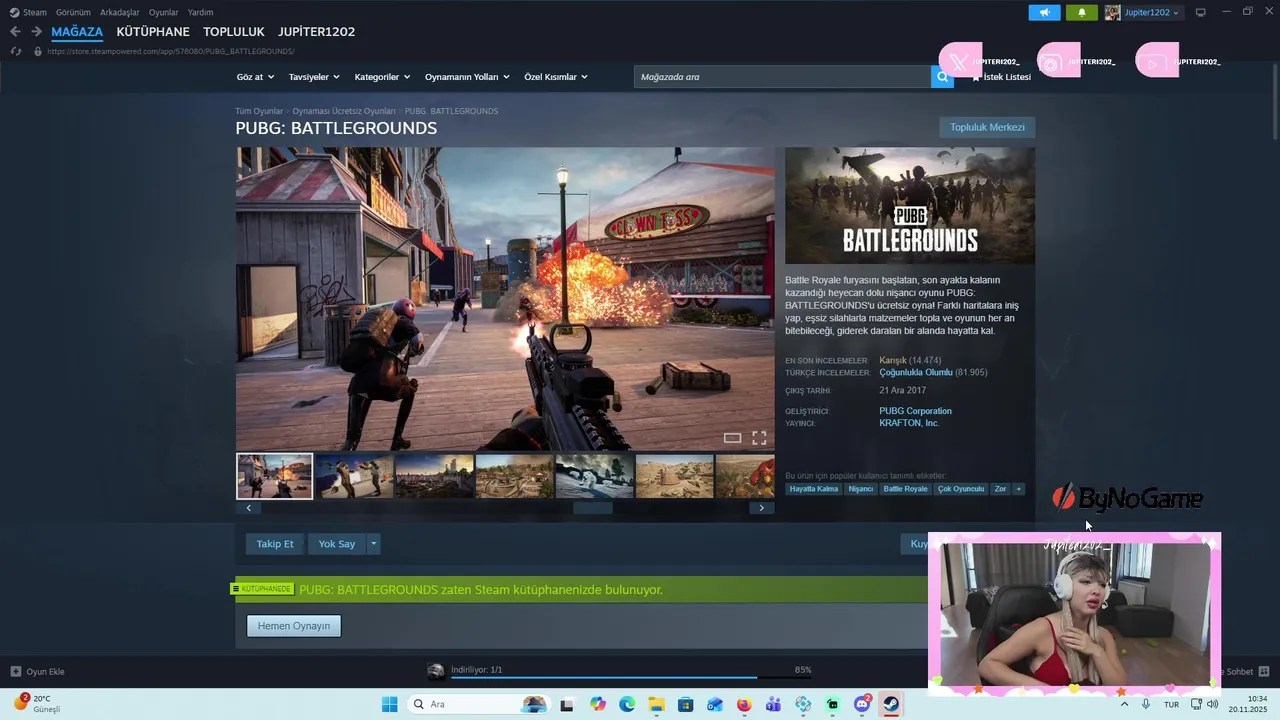This screenshot has width=1280, height=720.
Task: Click the Karışık recent reviews summary
Action: (x=893, y=360)
